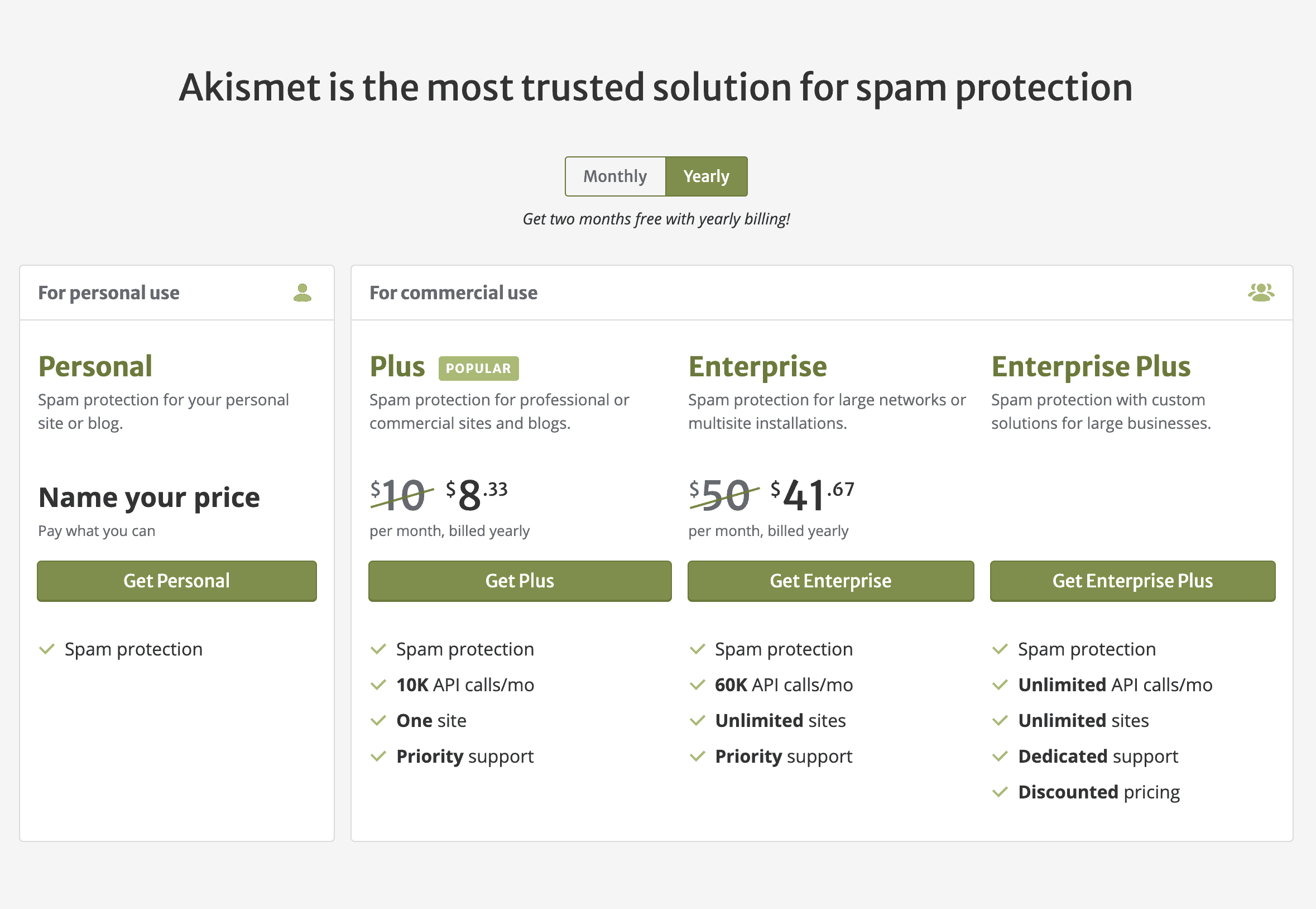Viewport: 1316px width, 909px height.
Task: Click the checkmark next to 10K API calls/mo
Action: click(378, 685)
